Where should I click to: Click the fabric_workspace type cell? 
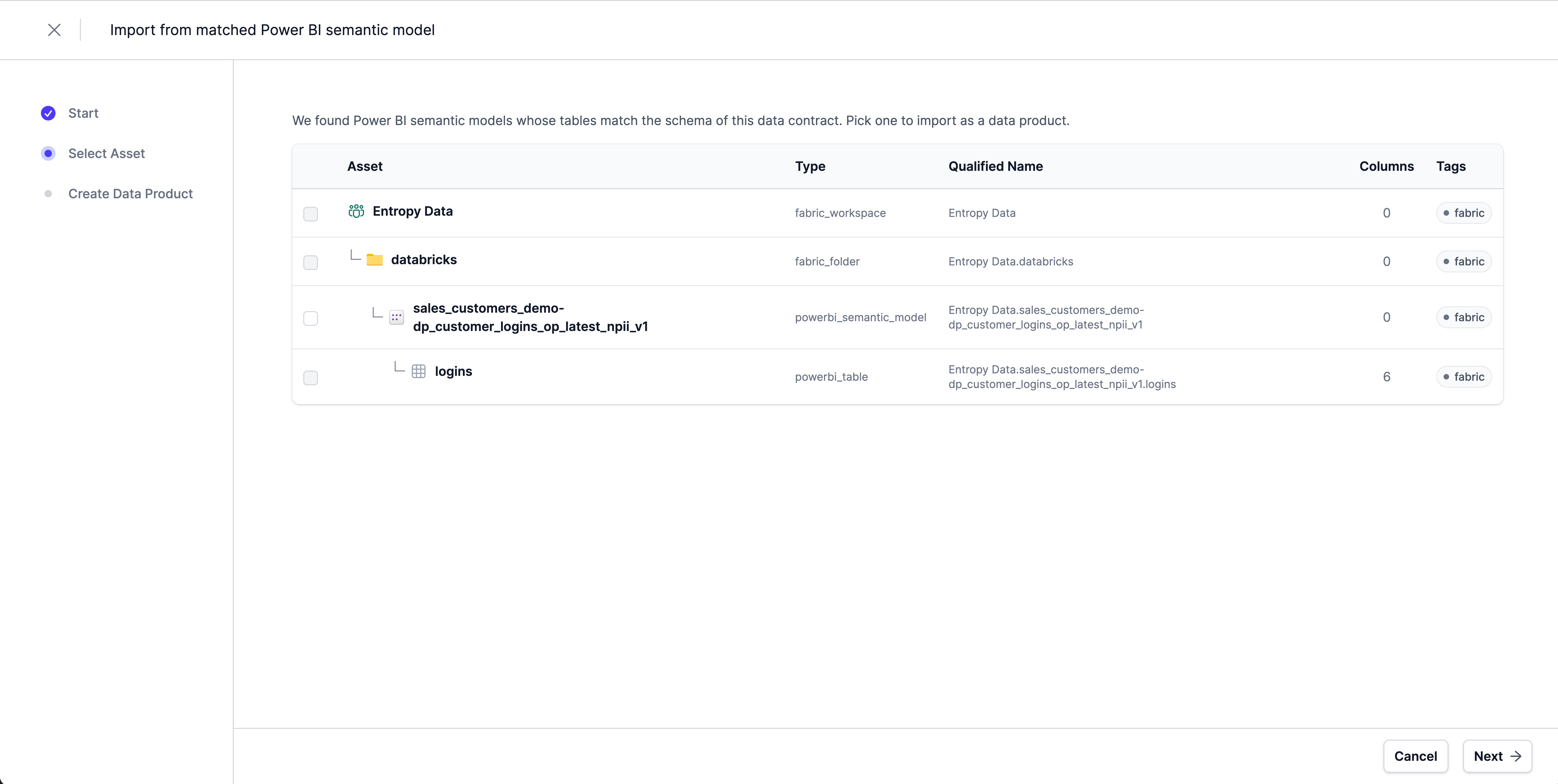pos(840,213)
